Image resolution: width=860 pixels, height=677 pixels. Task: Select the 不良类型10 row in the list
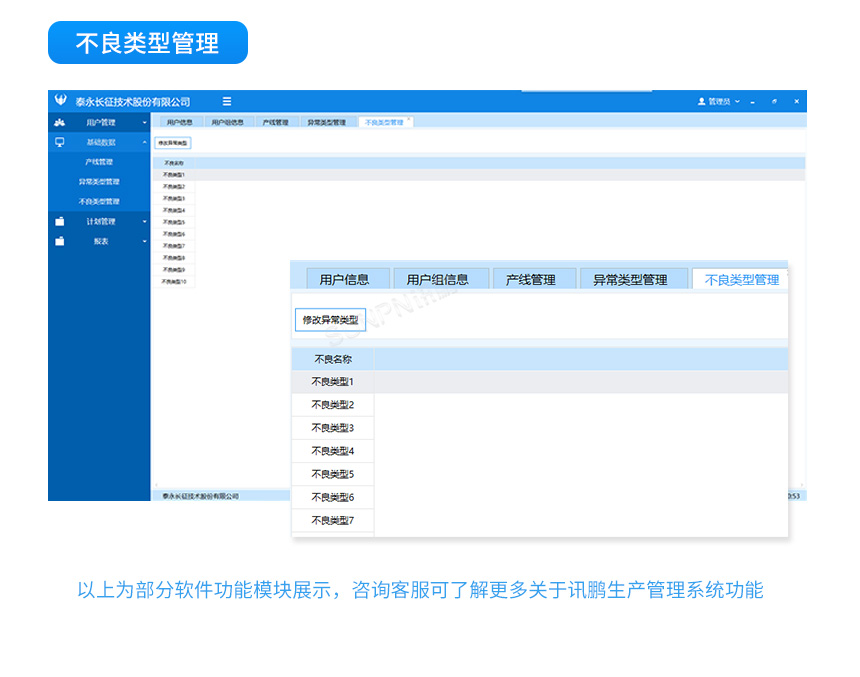[x=174, y=282]
